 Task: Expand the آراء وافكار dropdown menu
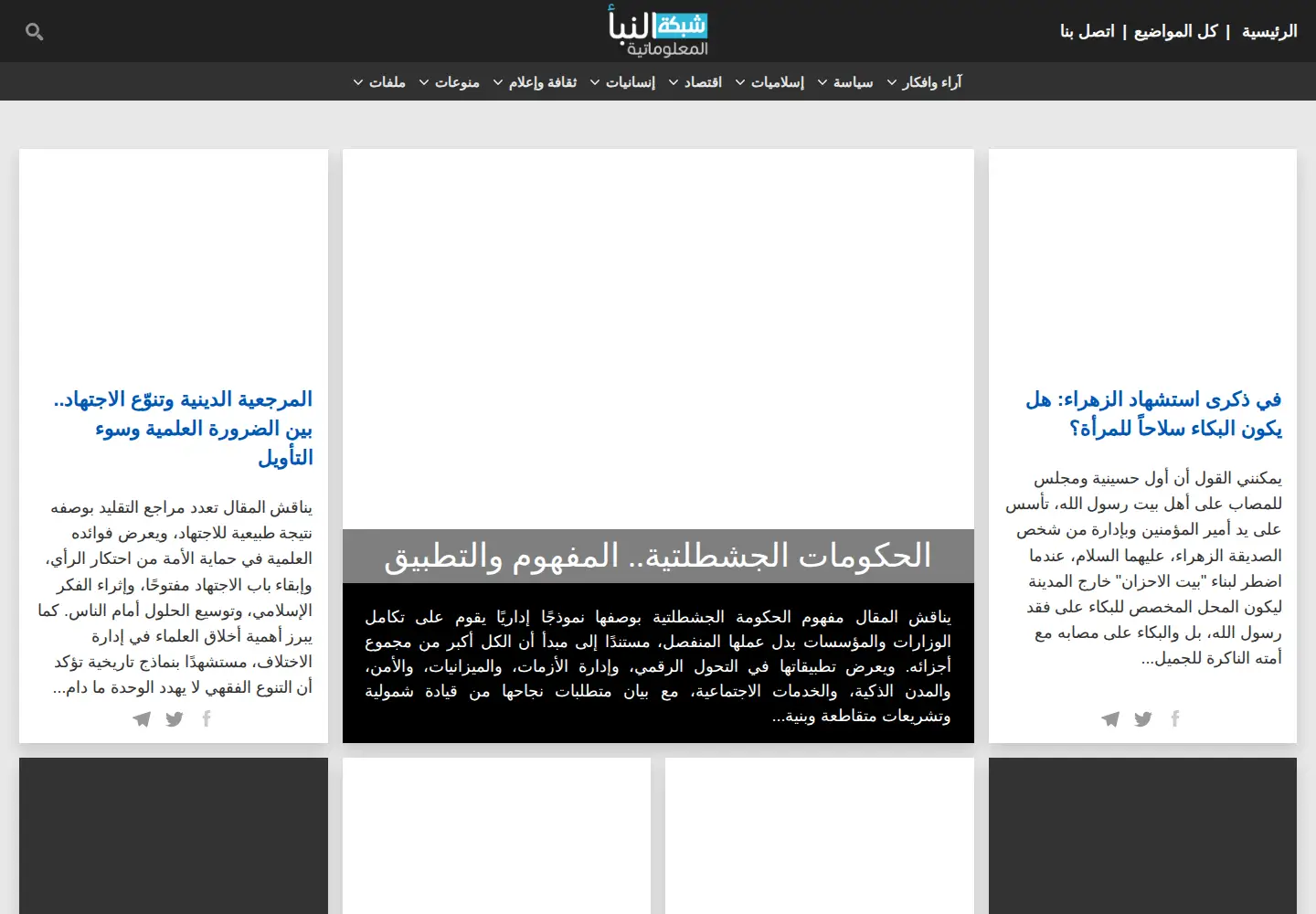coord(924,82)
